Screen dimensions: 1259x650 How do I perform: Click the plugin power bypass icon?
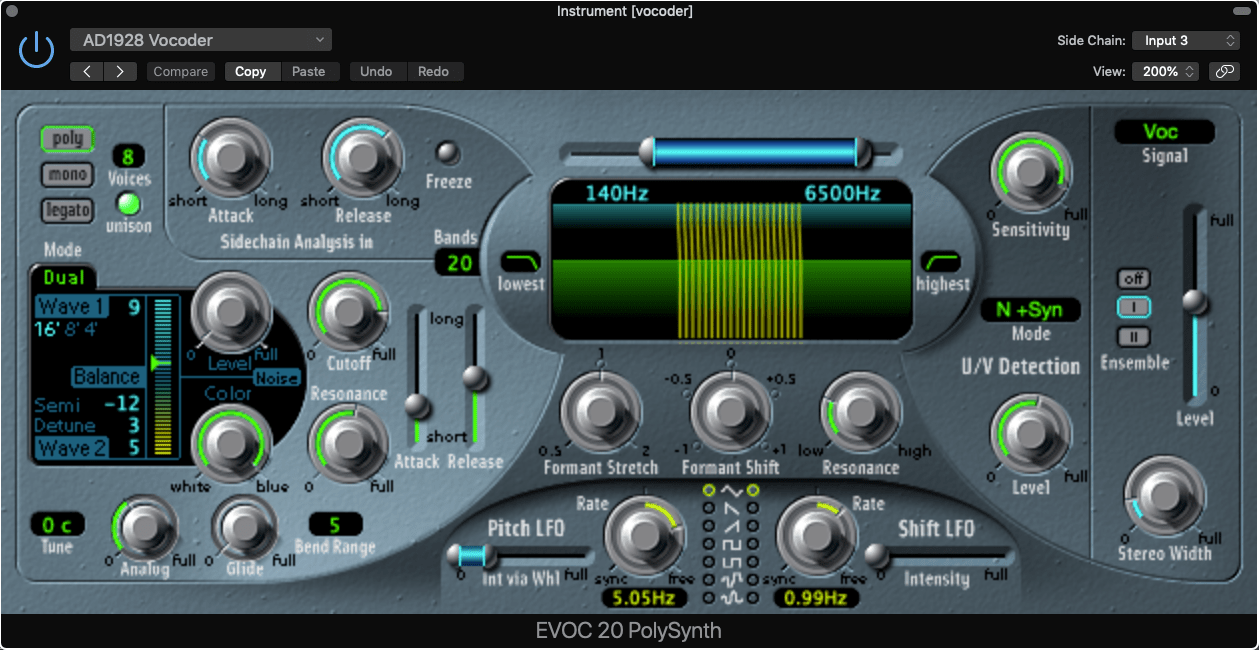click(x=35, y=48)
